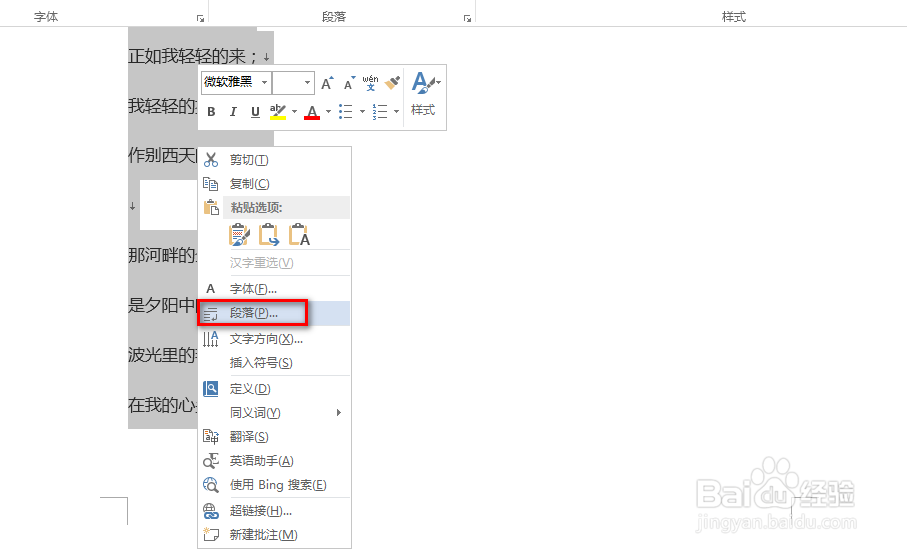Open the font size dropdown

tap(307, 83)
